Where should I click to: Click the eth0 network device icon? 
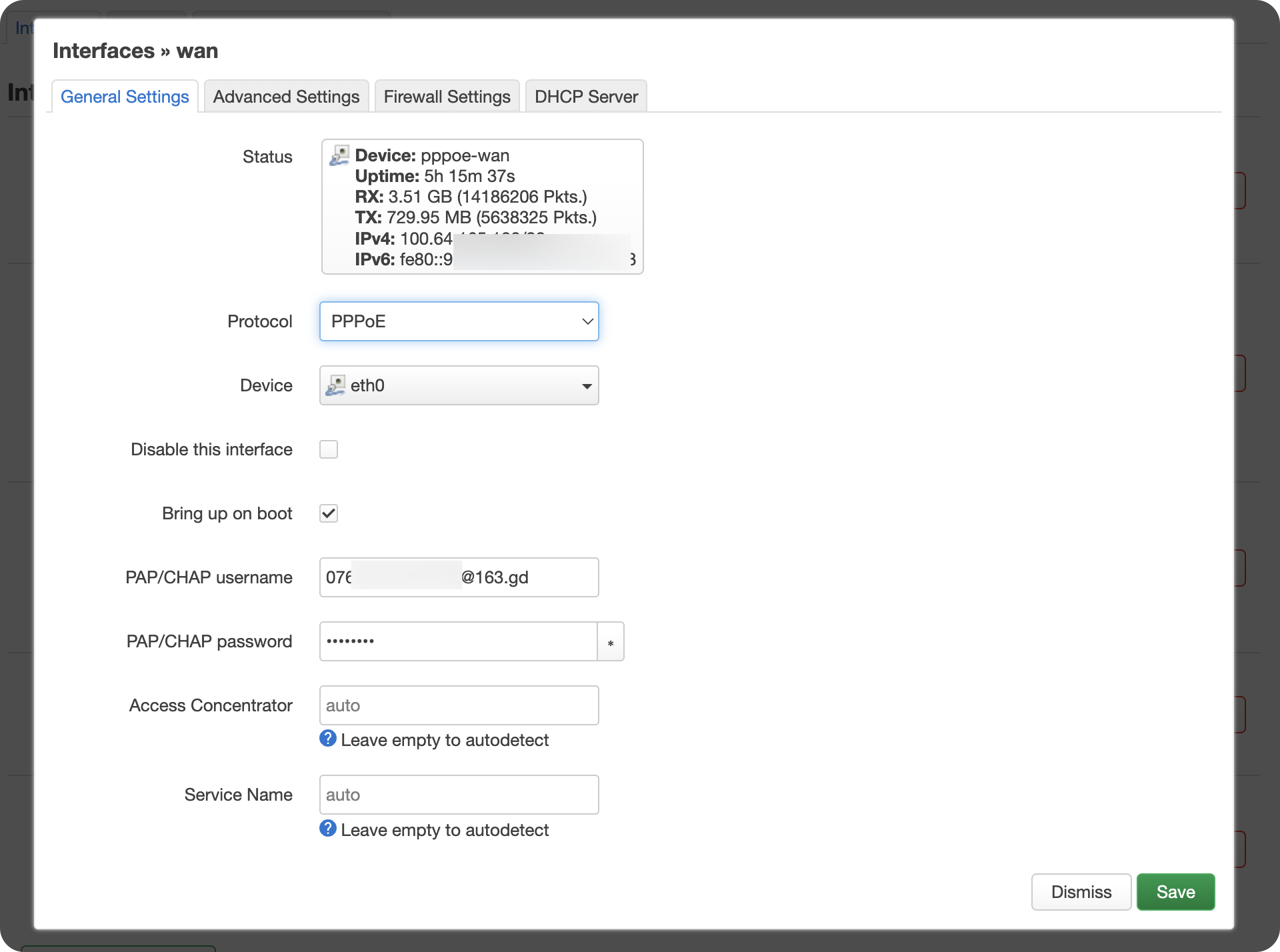[335, 385]
